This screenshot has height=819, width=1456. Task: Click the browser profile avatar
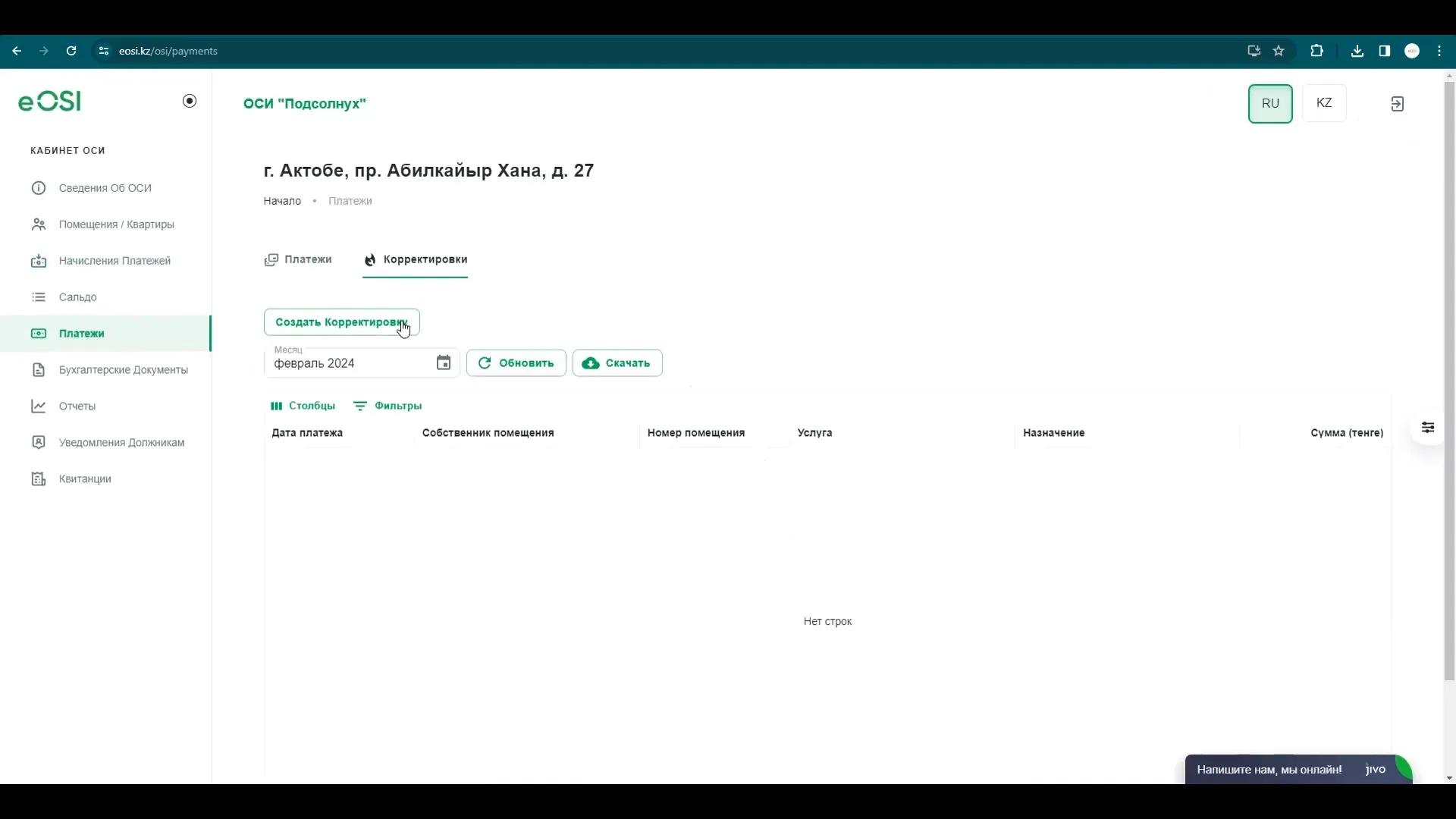[1412, 51]
